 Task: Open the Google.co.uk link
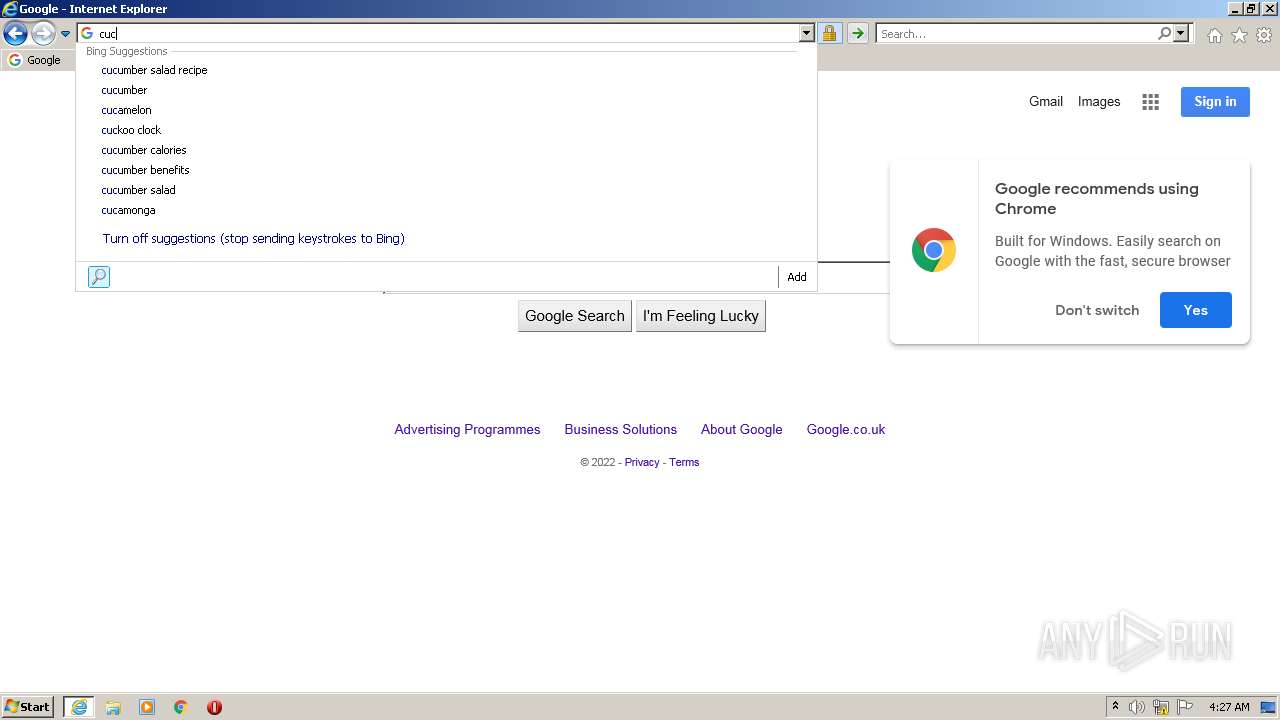(x=846, y=429)
